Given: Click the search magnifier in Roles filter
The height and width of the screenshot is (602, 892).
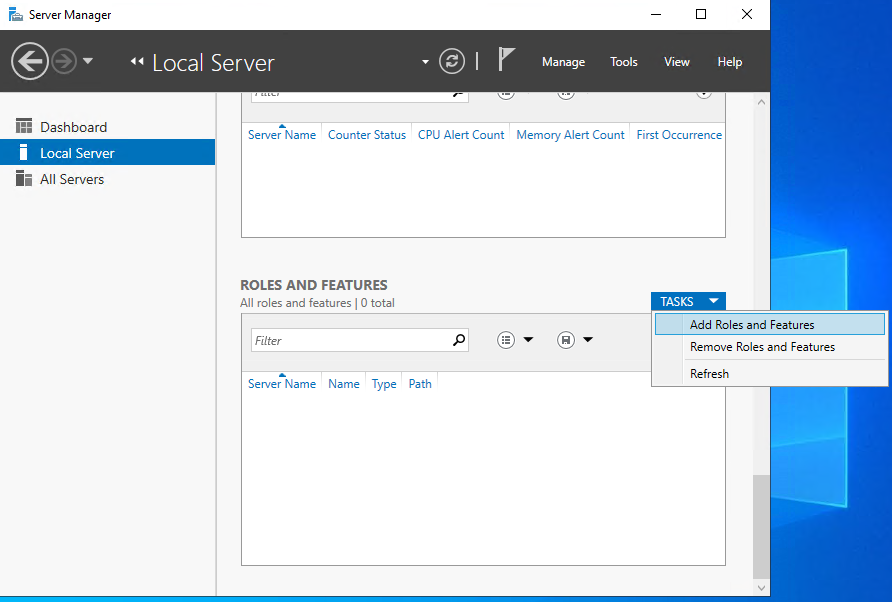Looking at the screenshot, I should click(459, 340).
